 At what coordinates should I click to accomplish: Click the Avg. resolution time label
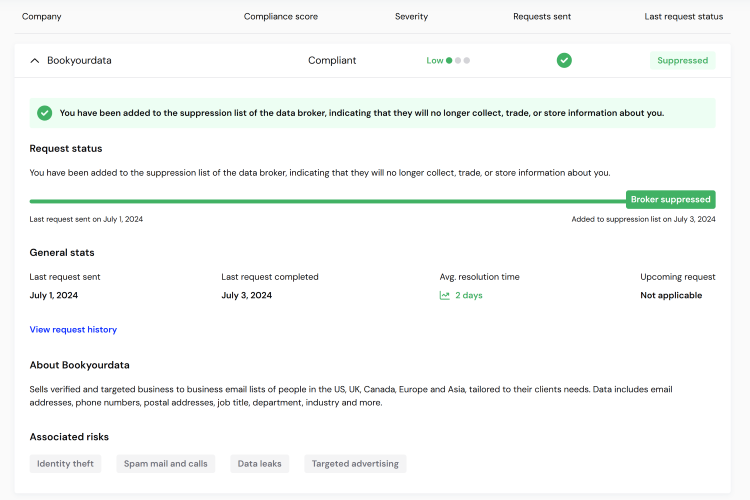pos(479,277)
